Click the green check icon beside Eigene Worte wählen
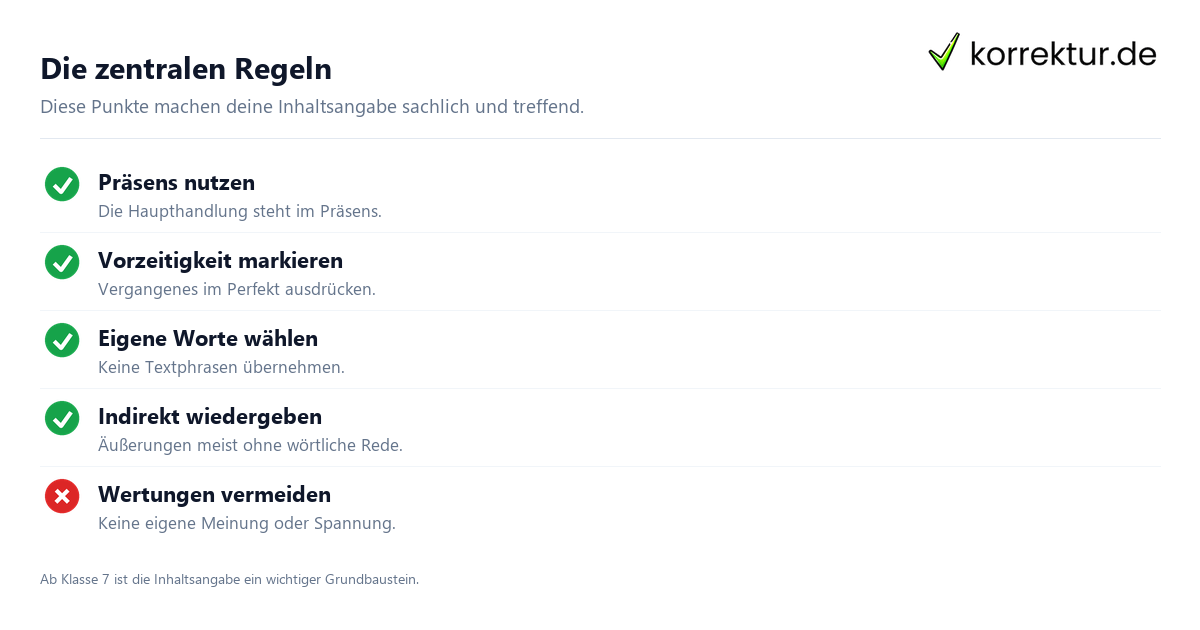 coord(62,340)
